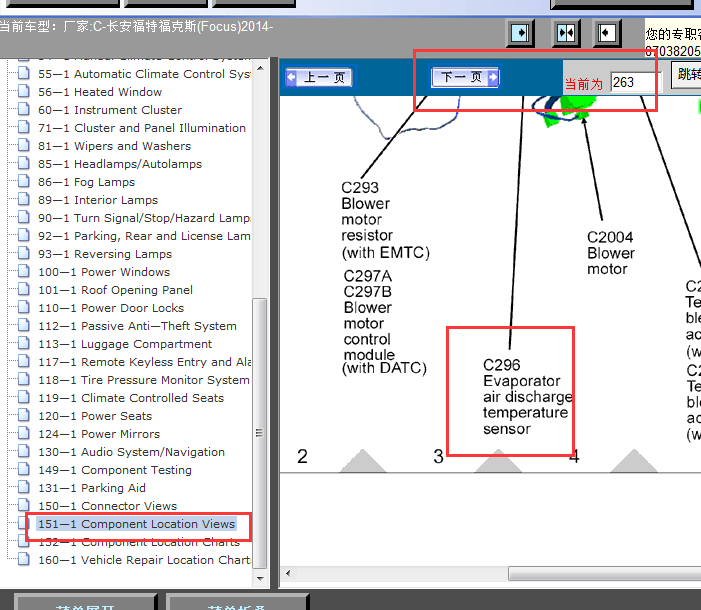Image resolution: width=701 pixels, height=610 pixels.
Task: Open 90-1 Turn Signal/Stop/Hazard Lamps
Action: pyautogui.click(x=144, y=218)
